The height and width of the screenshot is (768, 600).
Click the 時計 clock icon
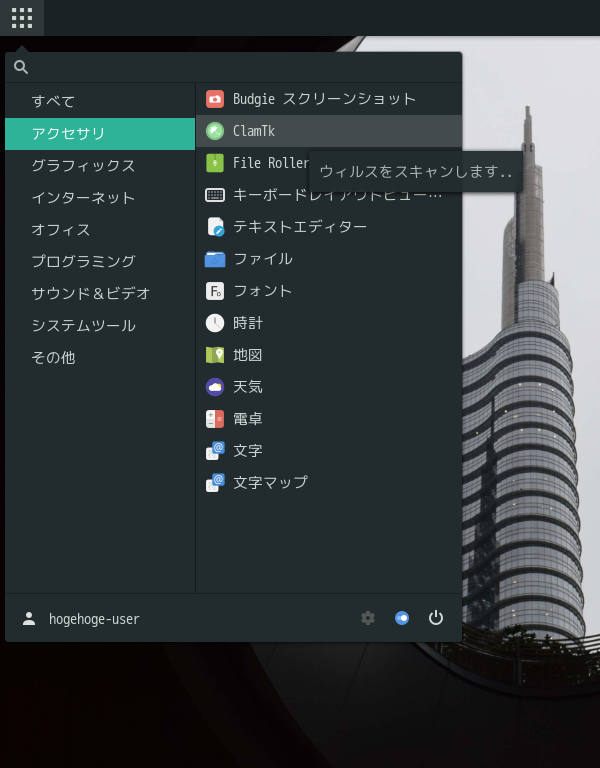click(x=215, y=323)
